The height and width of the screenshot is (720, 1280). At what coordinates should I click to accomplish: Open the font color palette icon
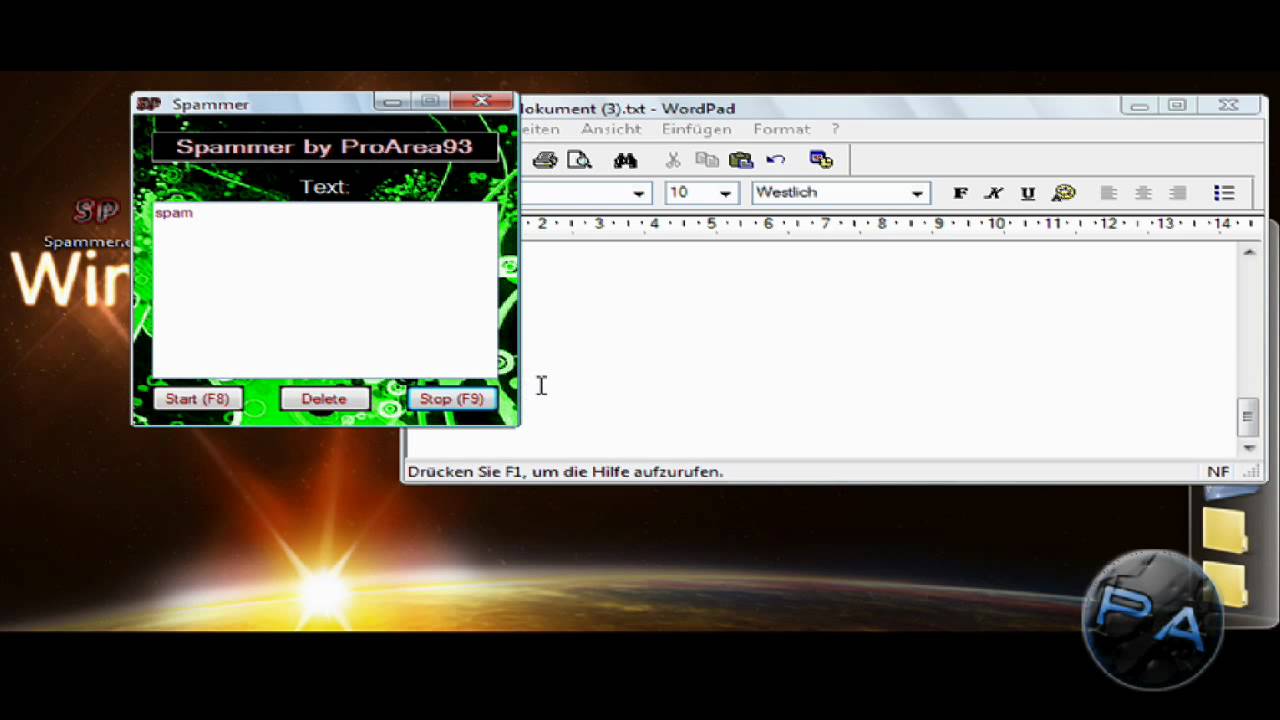click(x=1063, y=193)
